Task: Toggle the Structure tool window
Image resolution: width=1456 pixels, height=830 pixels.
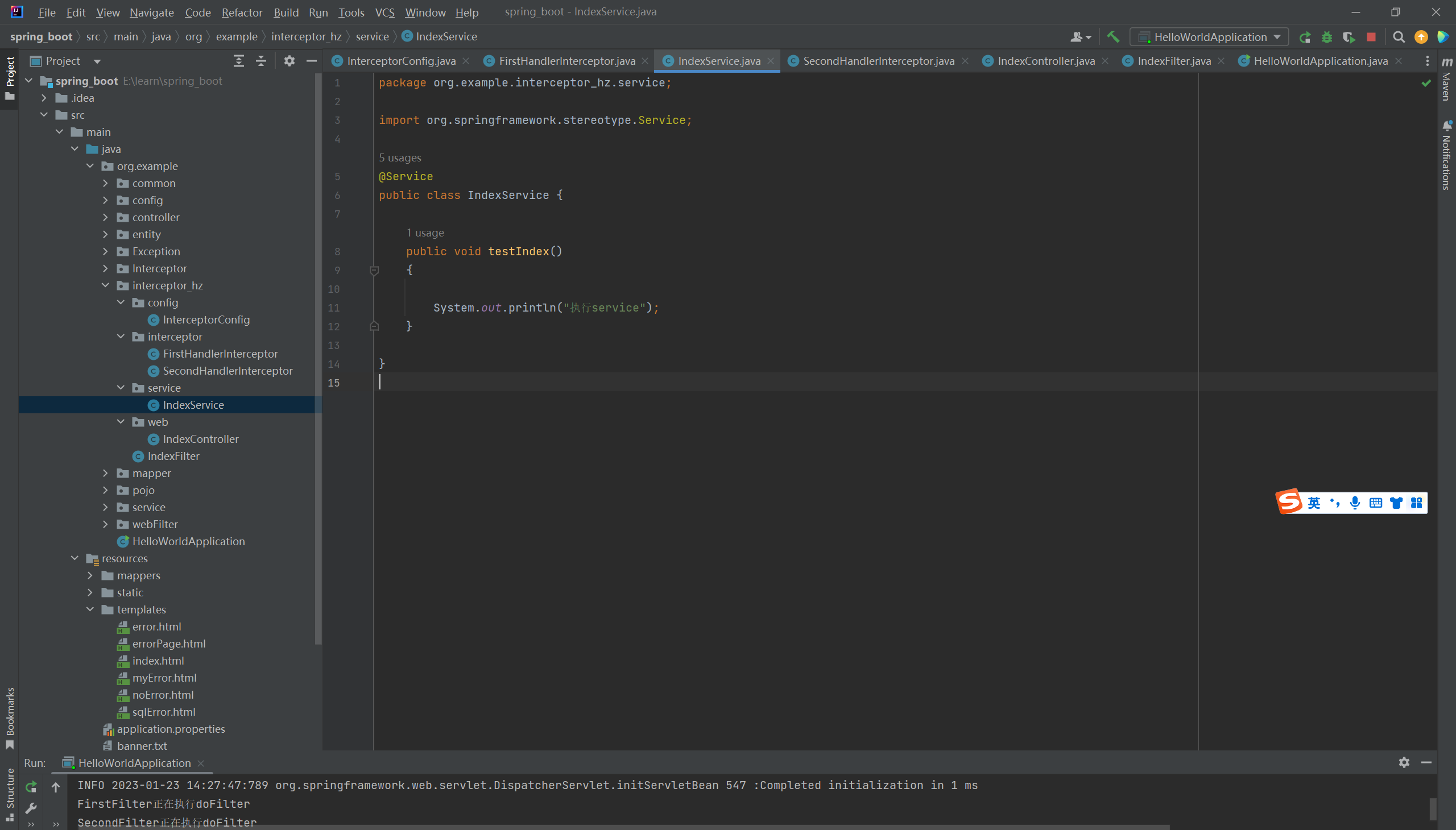Action: (10, 792)
